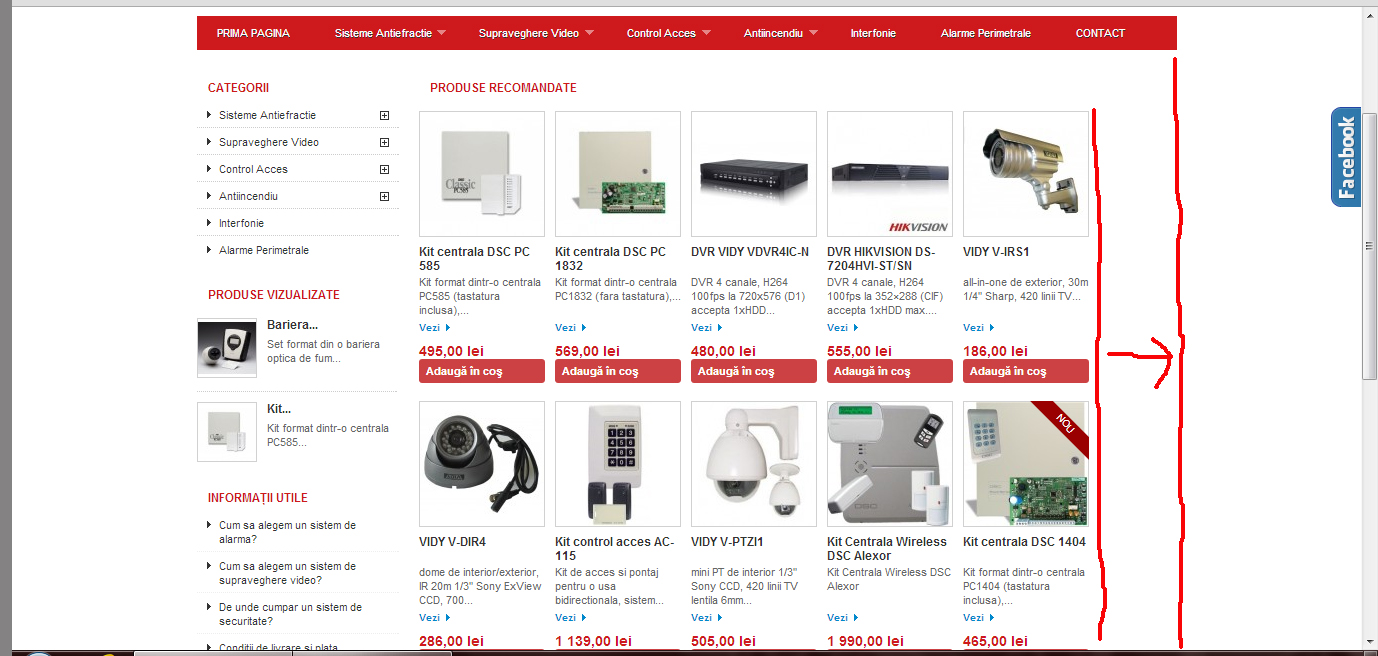Open the CONTACT menu item
The width and height of the screenshot is (1378, 656).
pos(1100,33)
